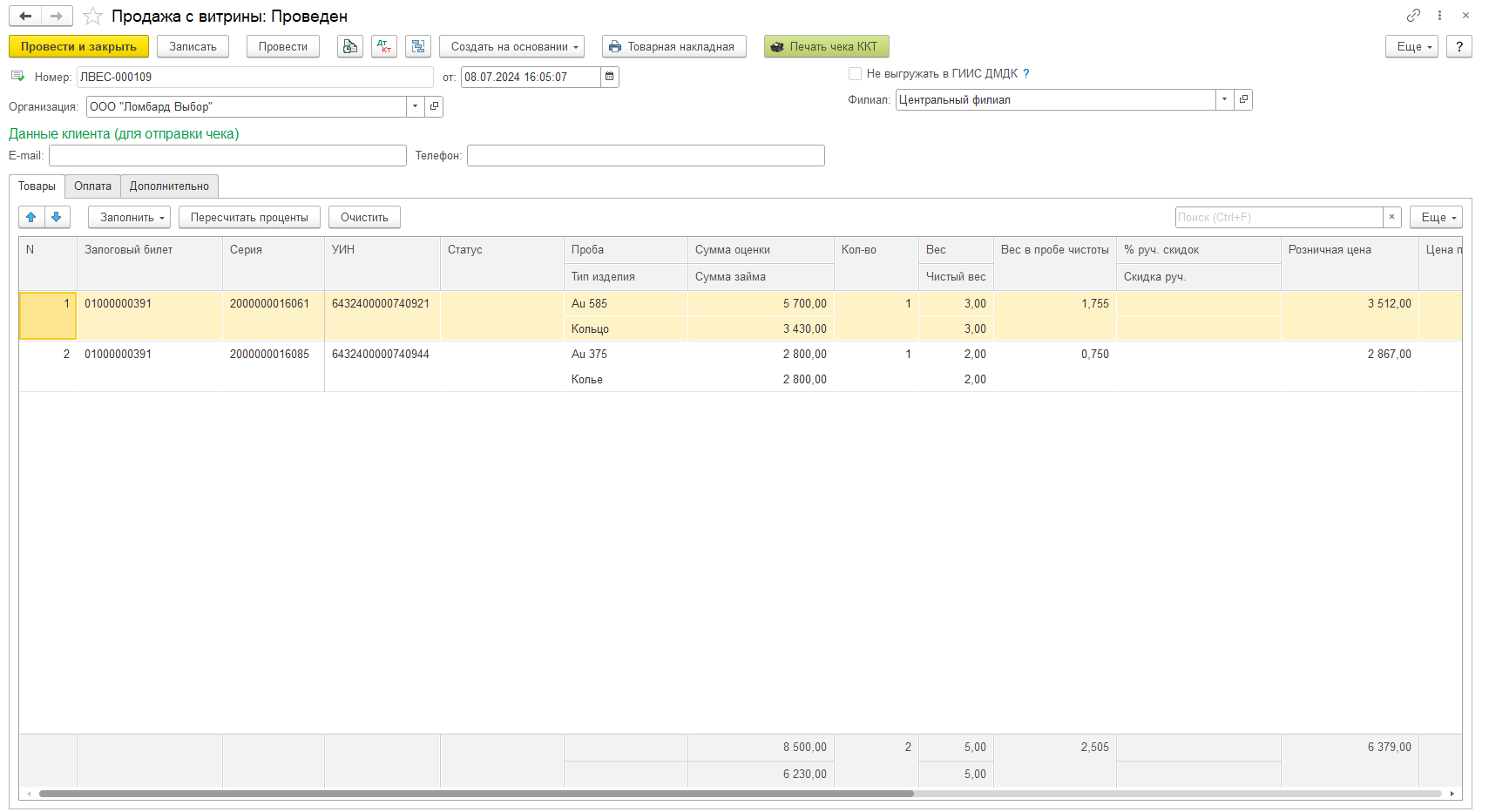Add document to favorites with the star
Image resolution: width=1489 pixels, height=812 pixels.
tap(92, 17)
